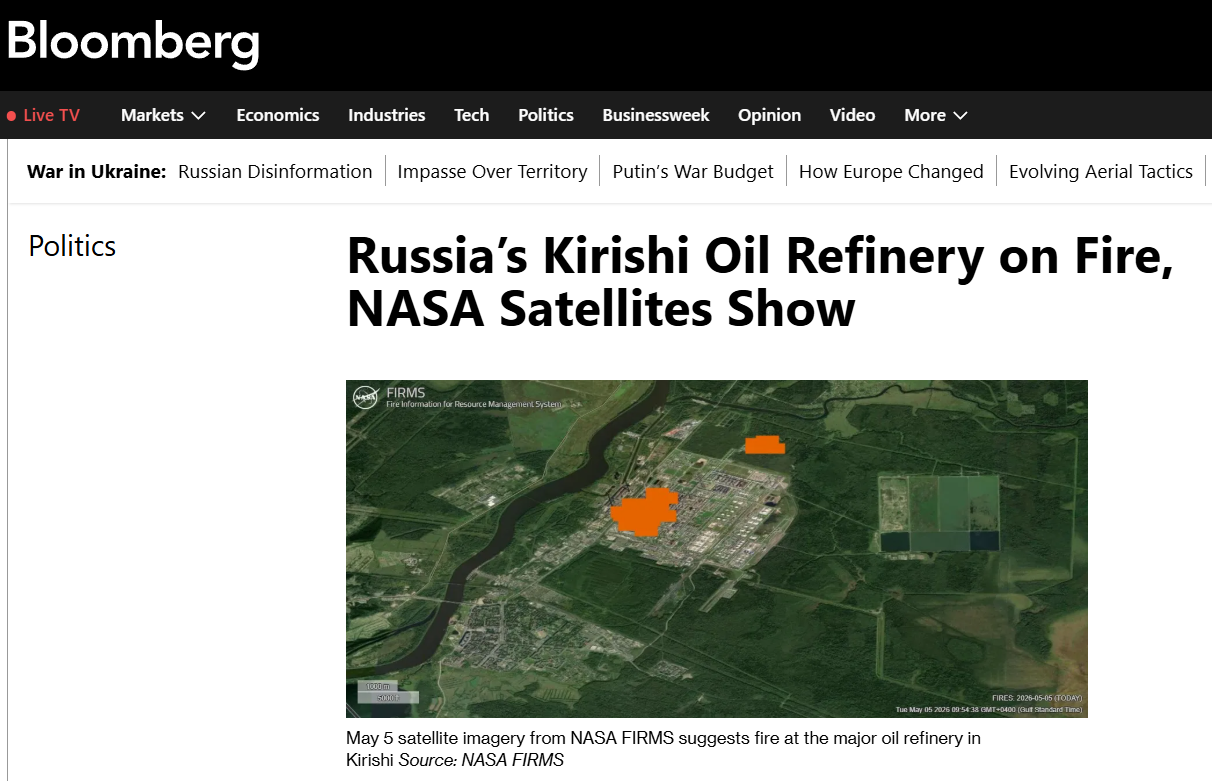
Task: Open the Impasse Over Territory link
Action: point(492,171)
